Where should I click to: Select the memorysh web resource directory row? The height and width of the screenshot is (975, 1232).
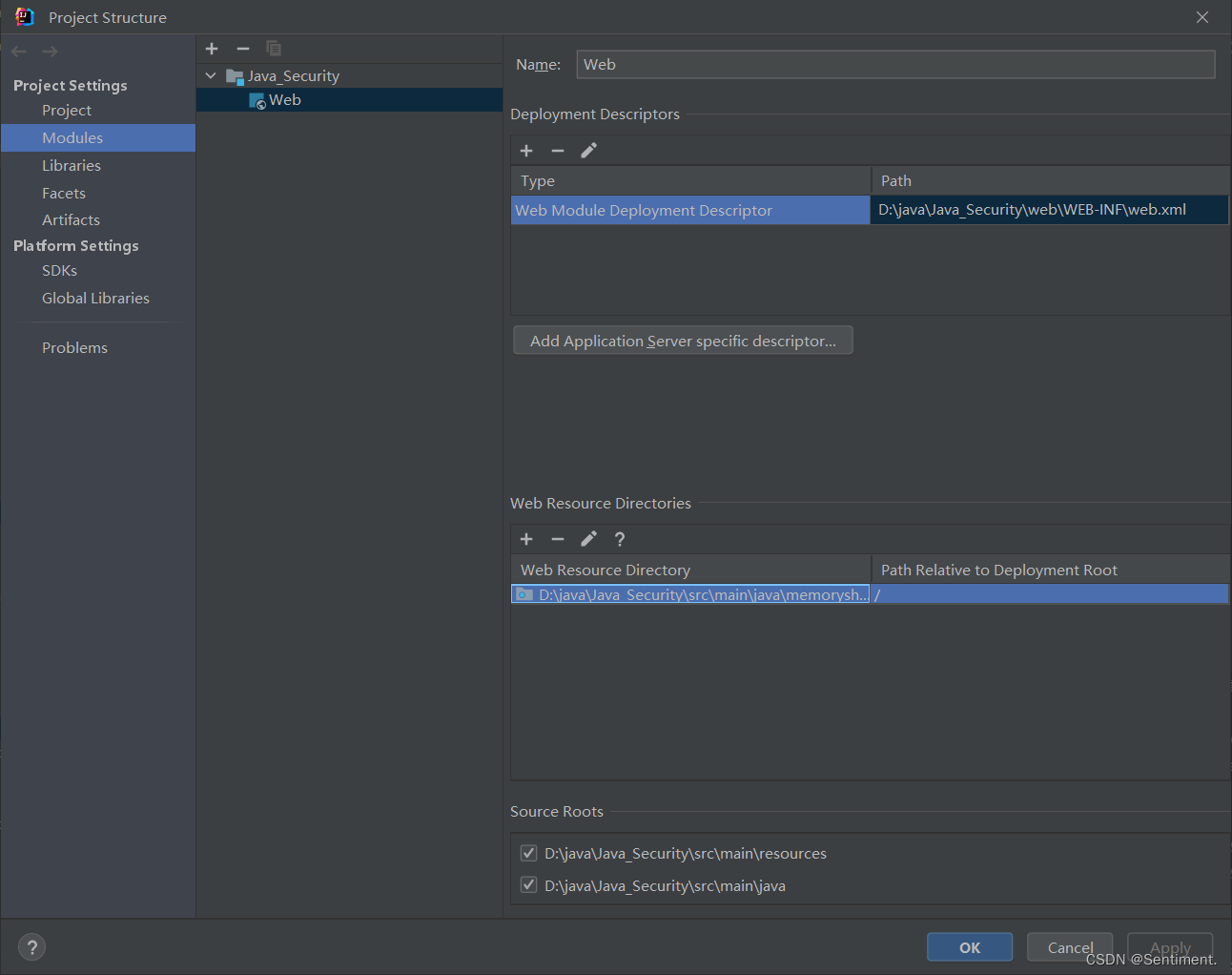tap(690, 594)
